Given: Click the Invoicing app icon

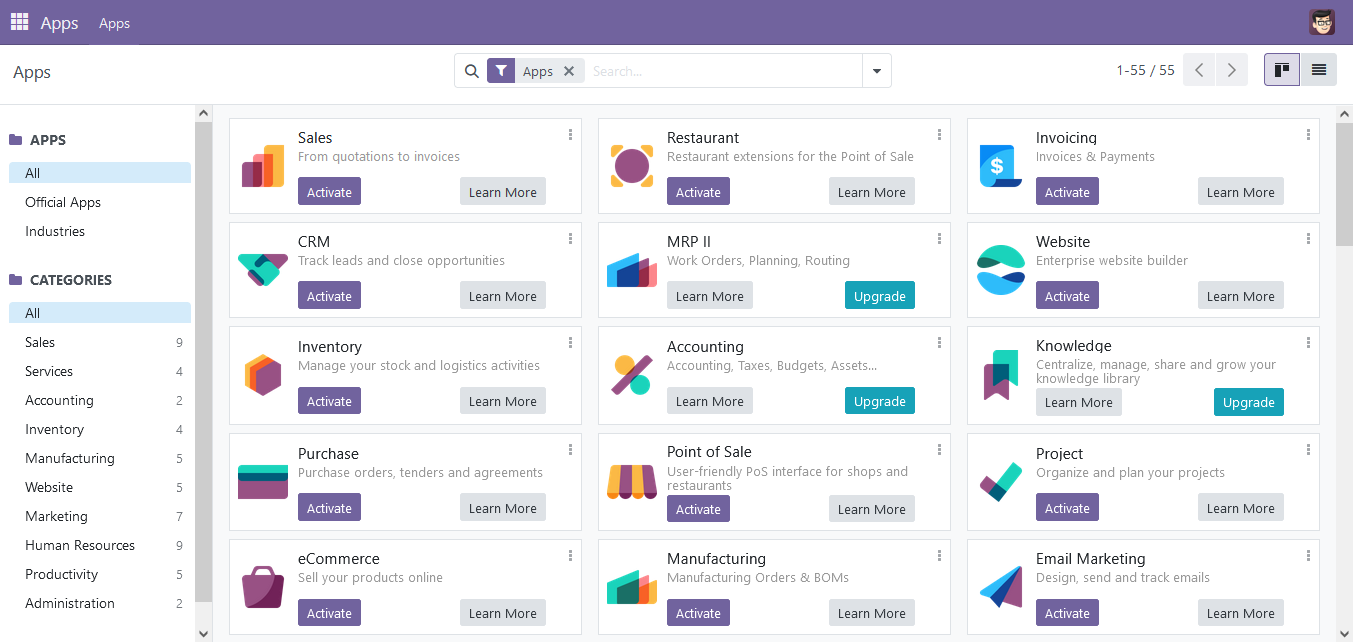Looking at the screenshot, I should click(x=1001, y=166).
